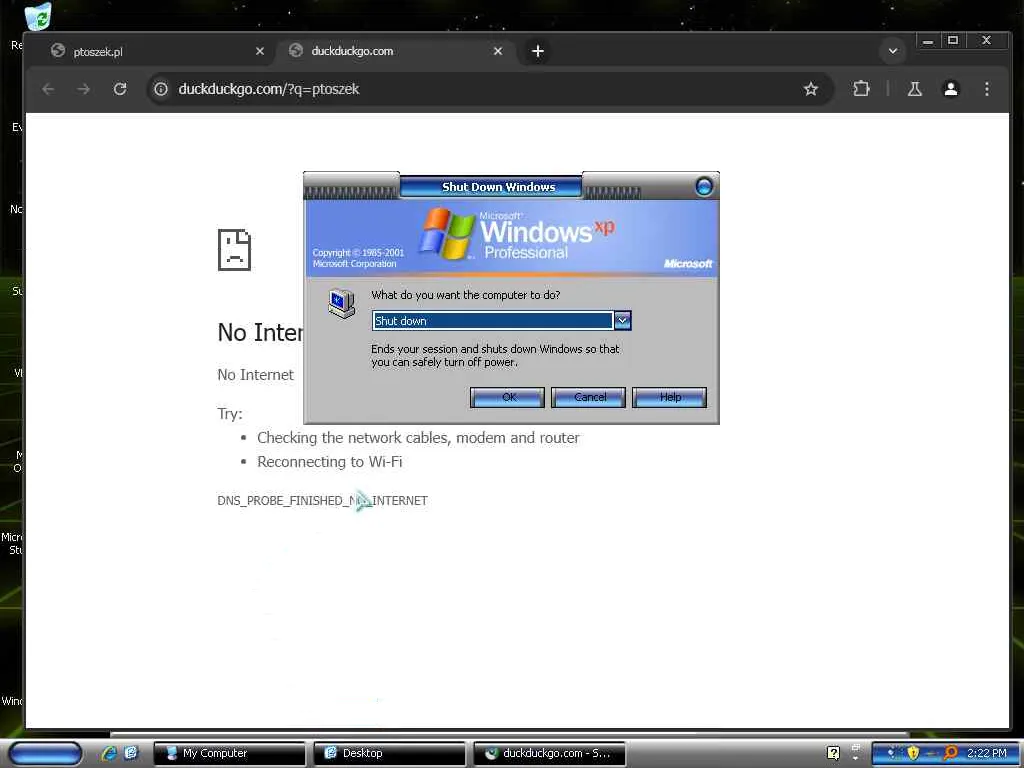1024x768 pixels.
Task: Click the computer icon in shutdown dialog
Action: tap(342, 304)
